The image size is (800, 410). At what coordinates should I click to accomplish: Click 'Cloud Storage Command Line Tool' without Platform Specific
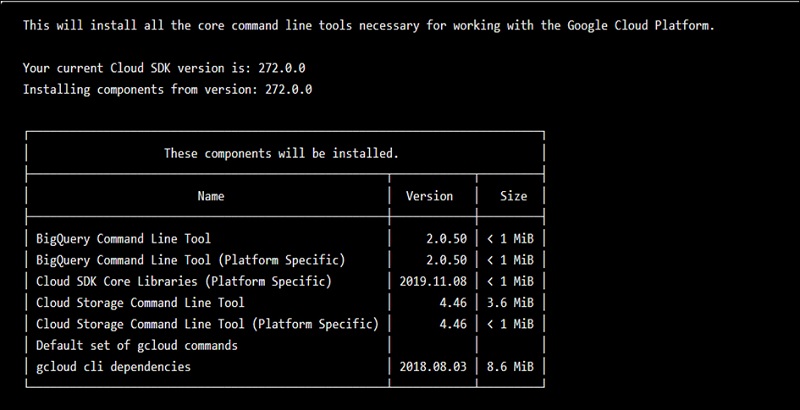140,302
